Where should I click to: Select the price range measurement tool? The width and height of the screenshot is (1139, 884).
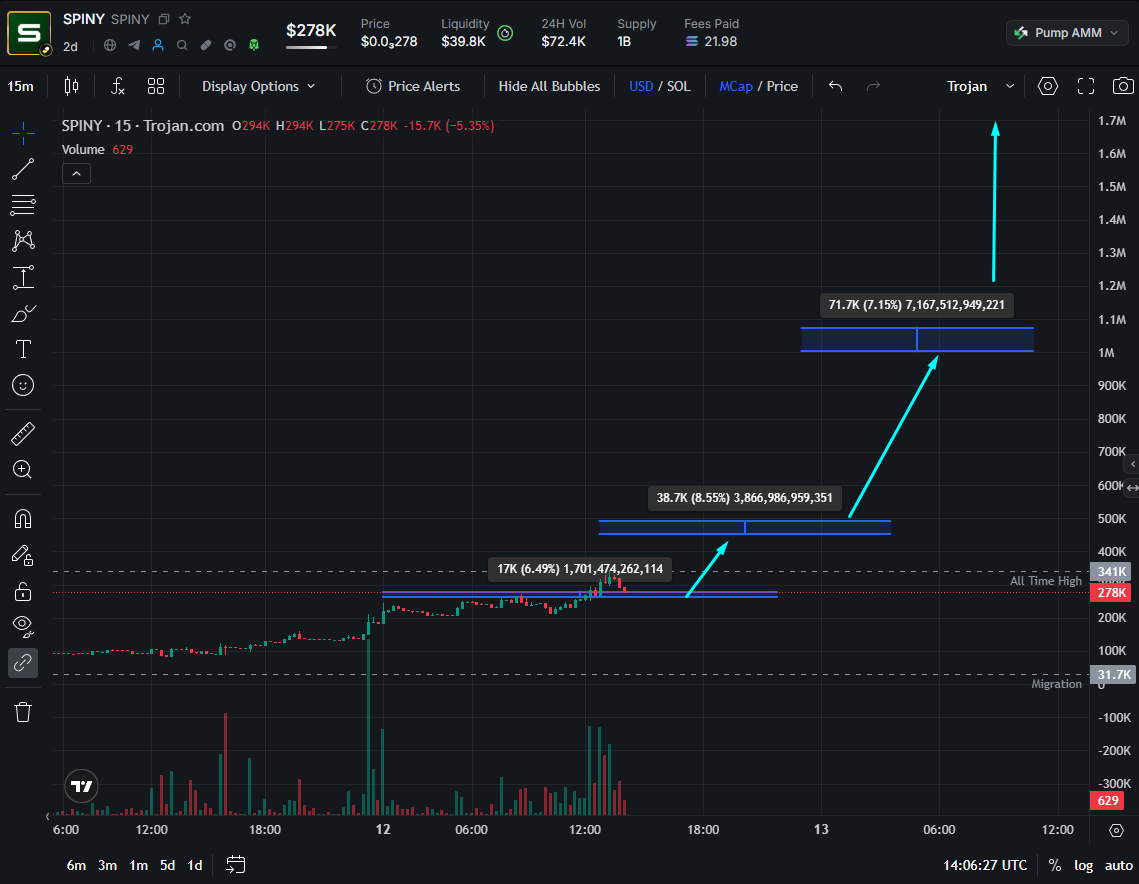tap(23, 277)
